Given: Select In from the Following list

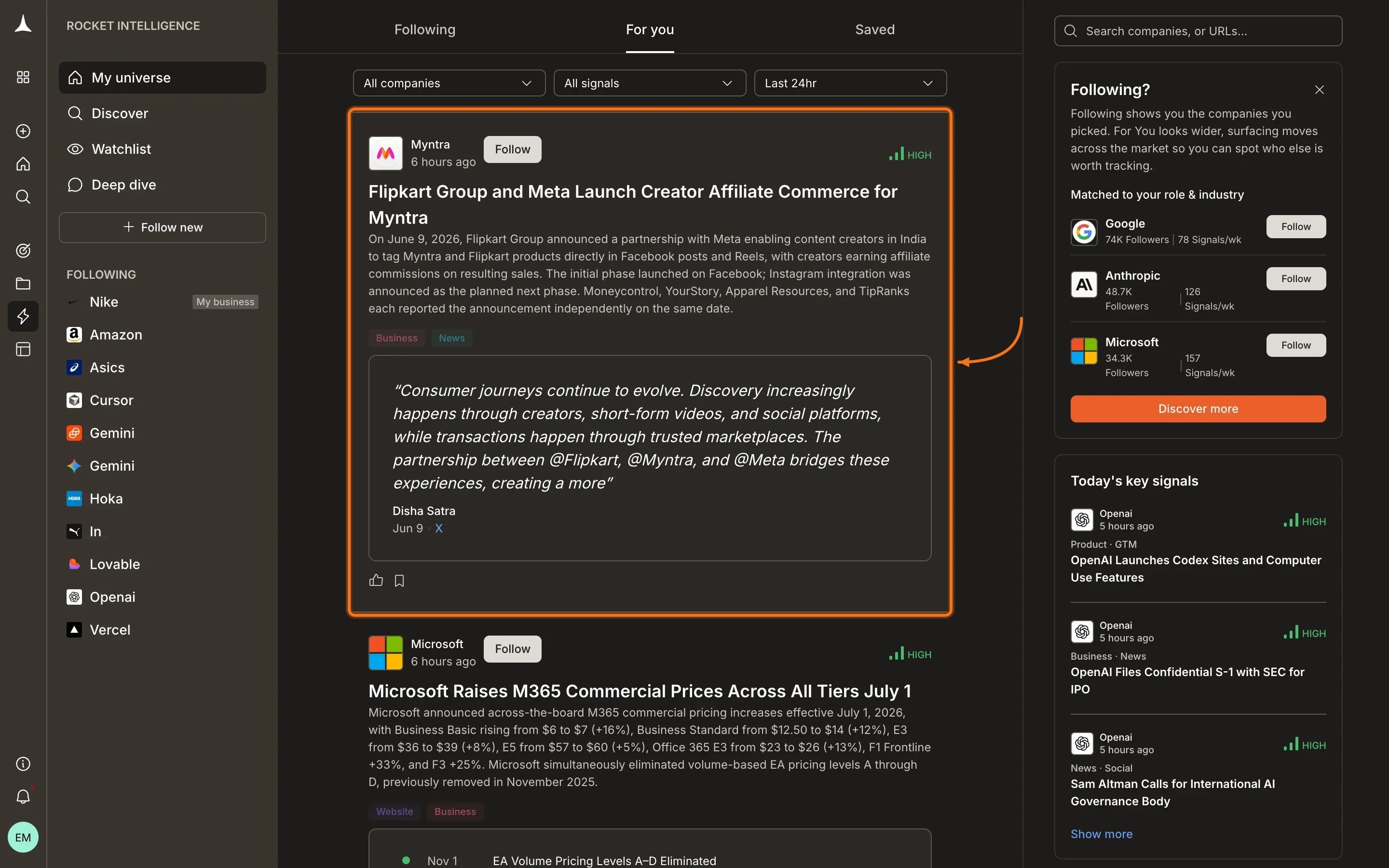Looking at the screenshot, I should 163,531.
